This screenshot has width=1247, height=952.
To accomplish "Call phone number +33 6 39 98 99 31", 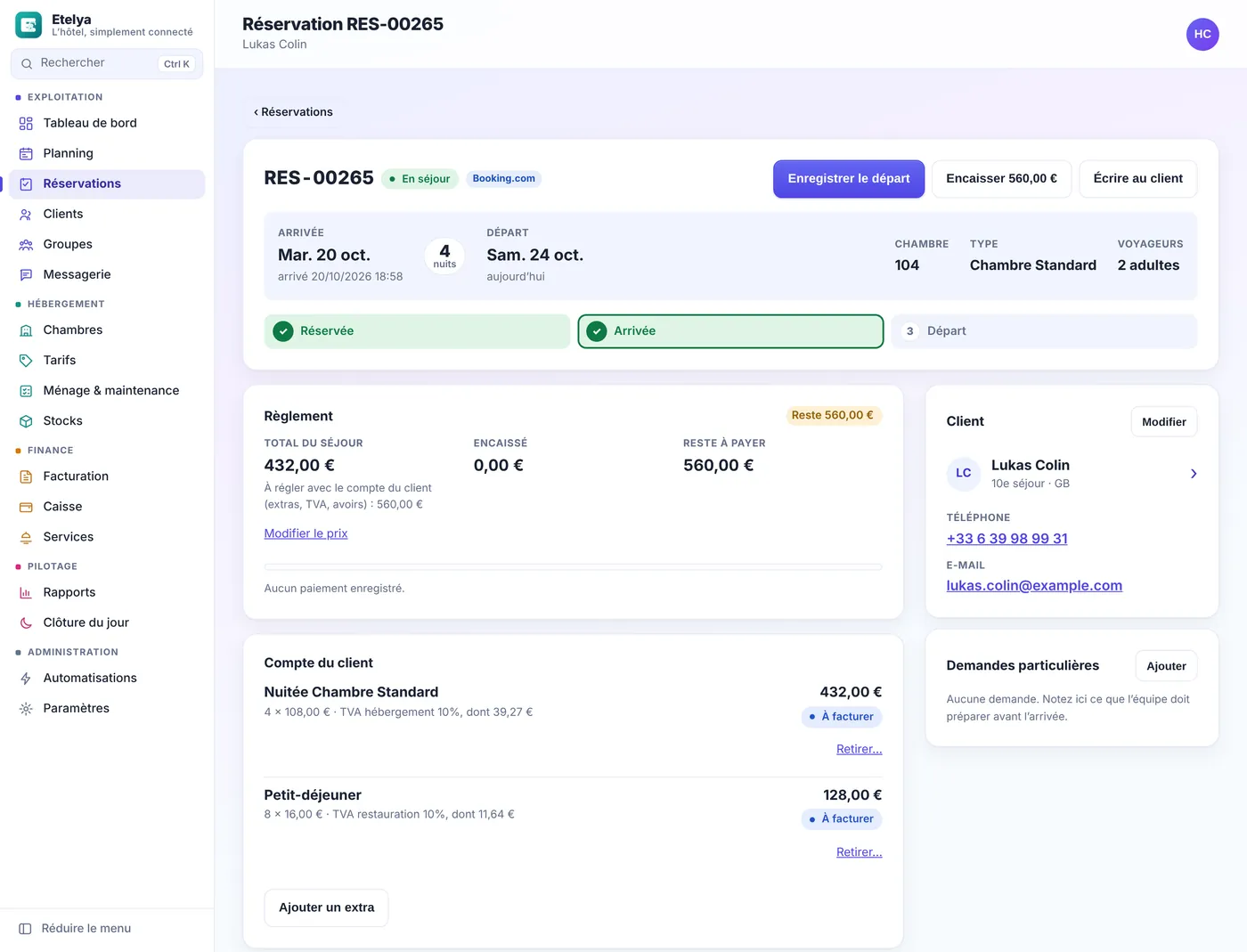I will tap(1007, 539).
